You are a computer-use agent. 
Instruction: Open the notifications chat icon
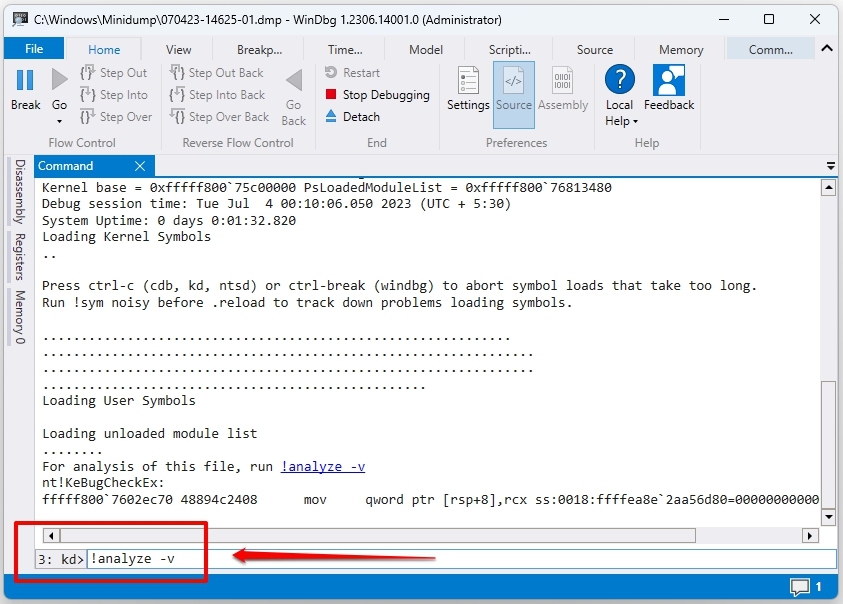[x=799, y=587]
